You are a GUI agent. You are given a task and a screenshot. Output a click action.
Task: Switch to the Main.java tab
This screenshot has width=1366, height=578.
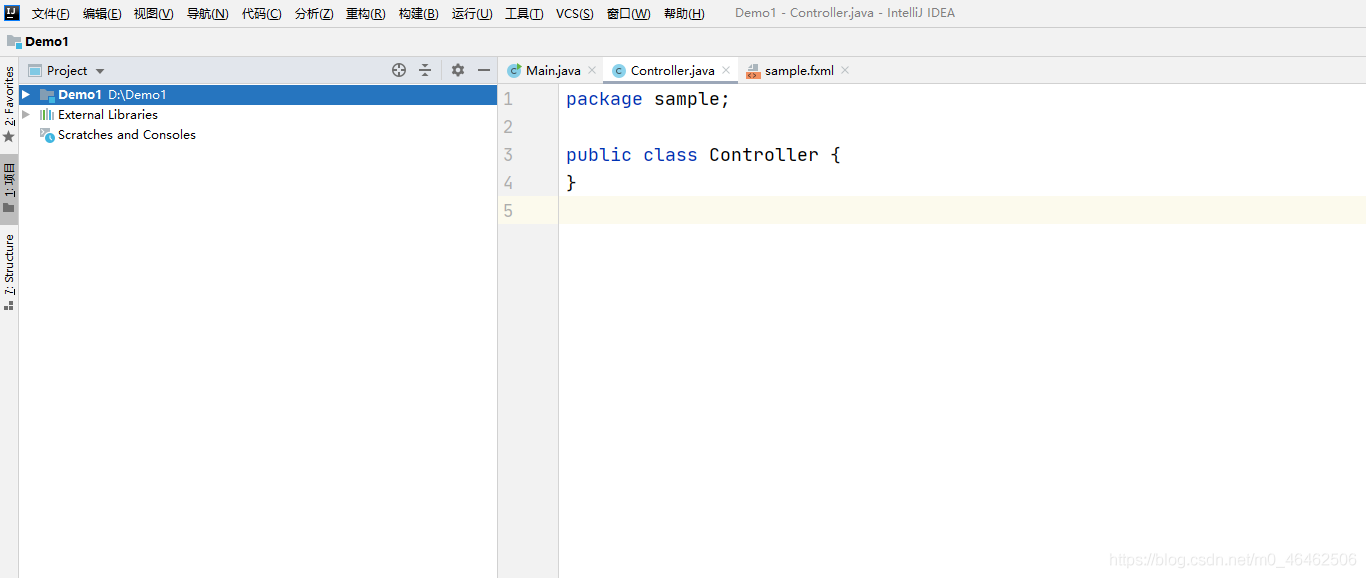[552, 71]
